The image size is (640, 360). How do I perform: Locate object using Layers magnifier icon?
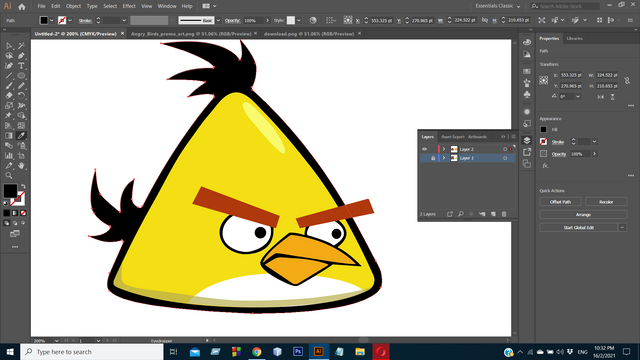point(461,214)
